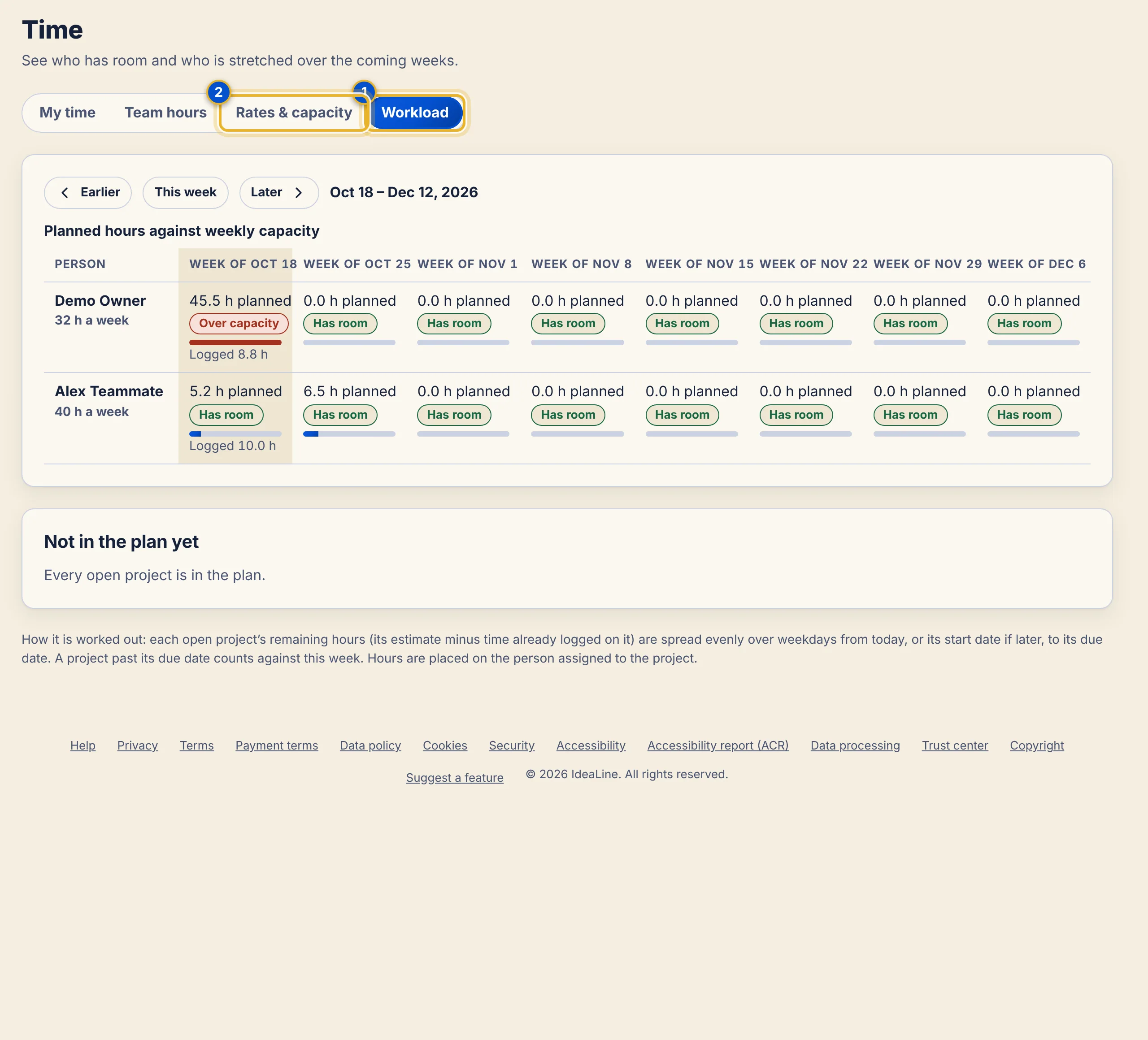Click the 'Week of Nov 15' header

(699, 264)
